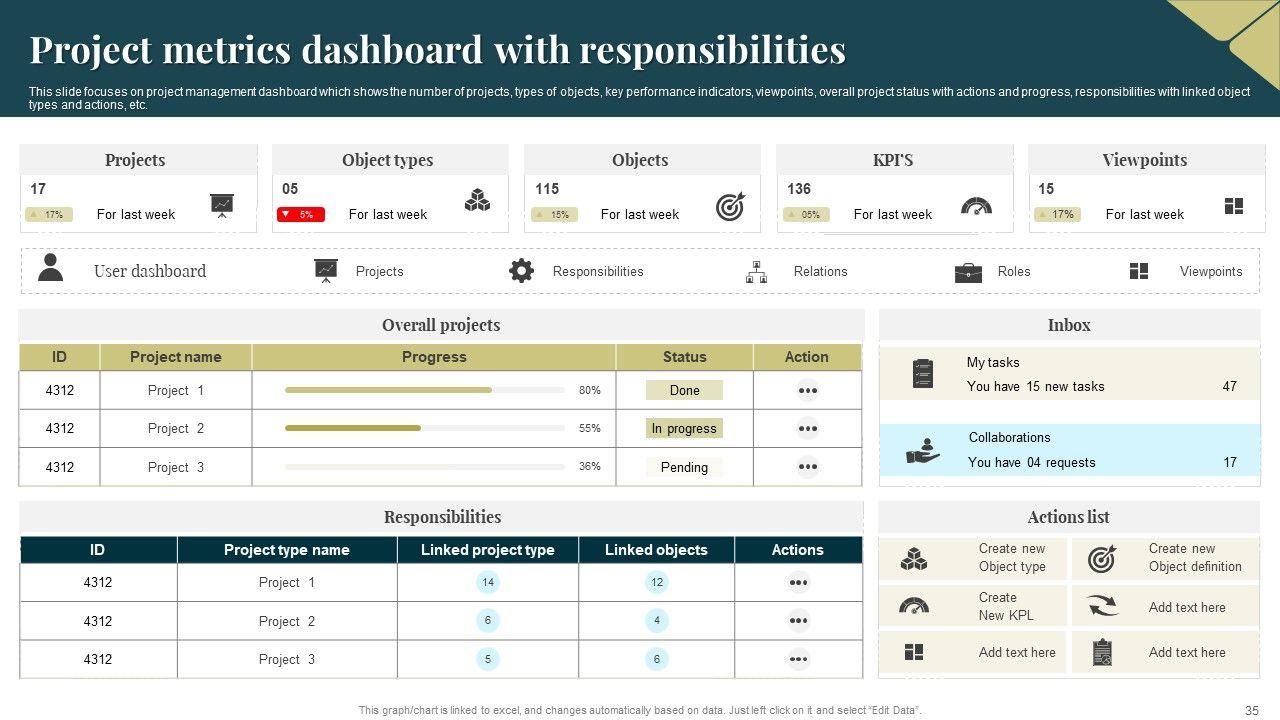Click the Create New KPL gauge icon

(x=914, y=606)
